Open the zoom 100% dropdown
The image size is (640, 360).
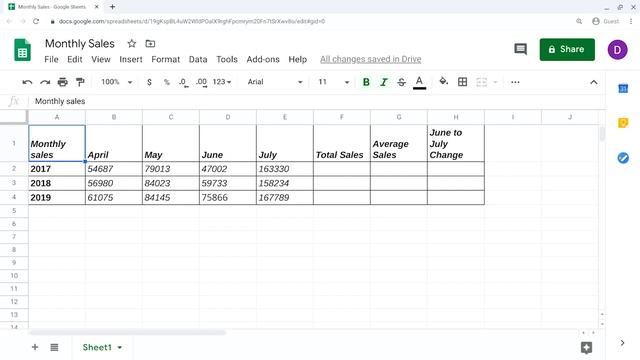click(117, 82)
